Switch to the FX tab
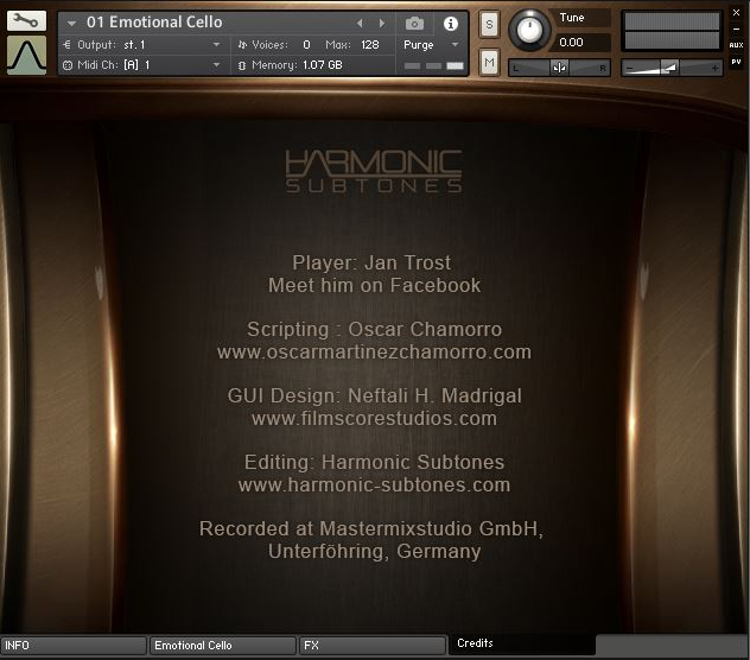Viewport: 750px width, 660px height. (372, 645)
